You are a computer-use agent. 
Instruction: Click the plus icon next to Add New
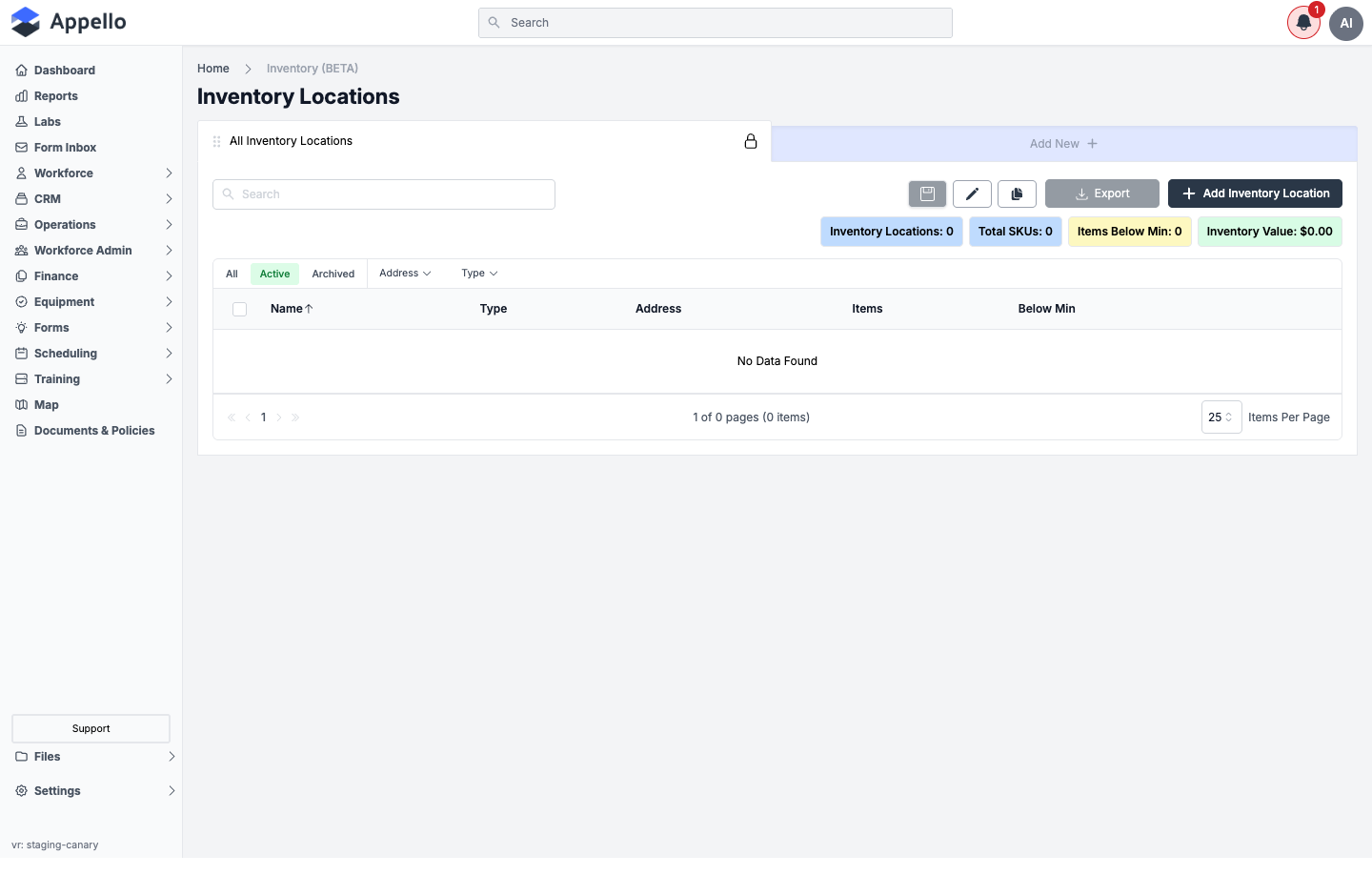1092,144
